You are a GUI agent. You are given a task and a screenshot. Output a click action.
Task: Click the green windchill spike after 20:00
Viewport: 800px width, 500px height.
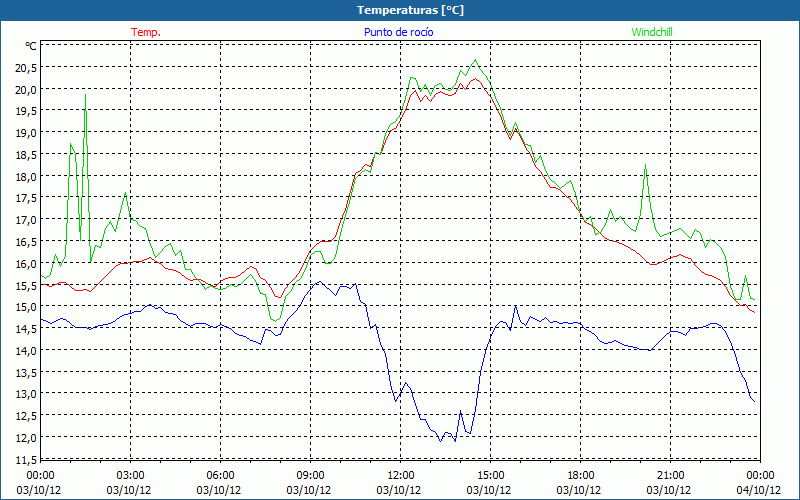(645, 165)
